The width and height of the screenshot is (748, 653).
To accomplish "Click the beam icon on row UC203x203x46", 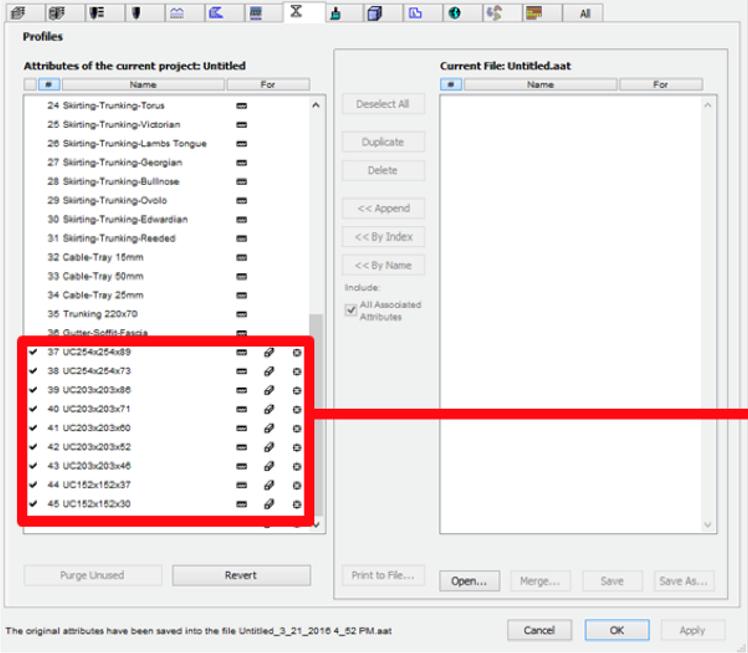I will (269, 466).
